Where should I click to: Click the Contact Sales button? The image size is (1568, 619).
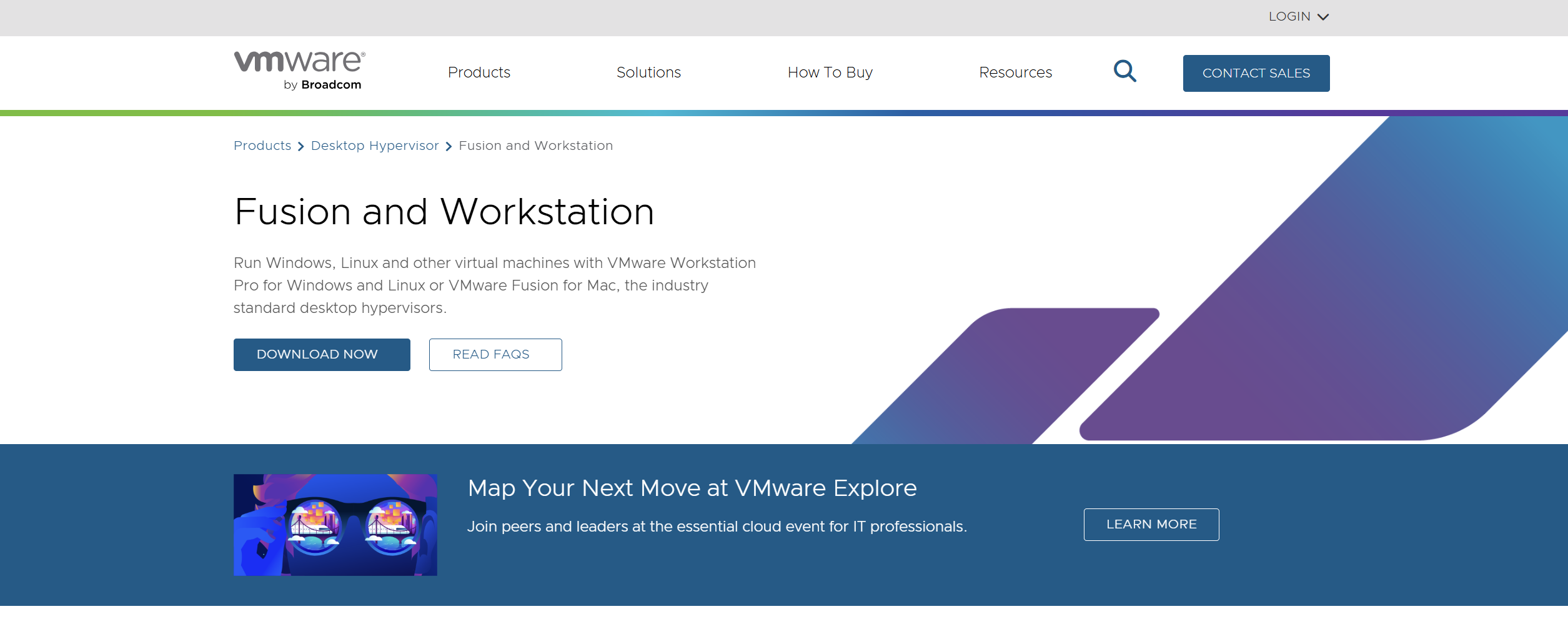[x=1256, y=73]
